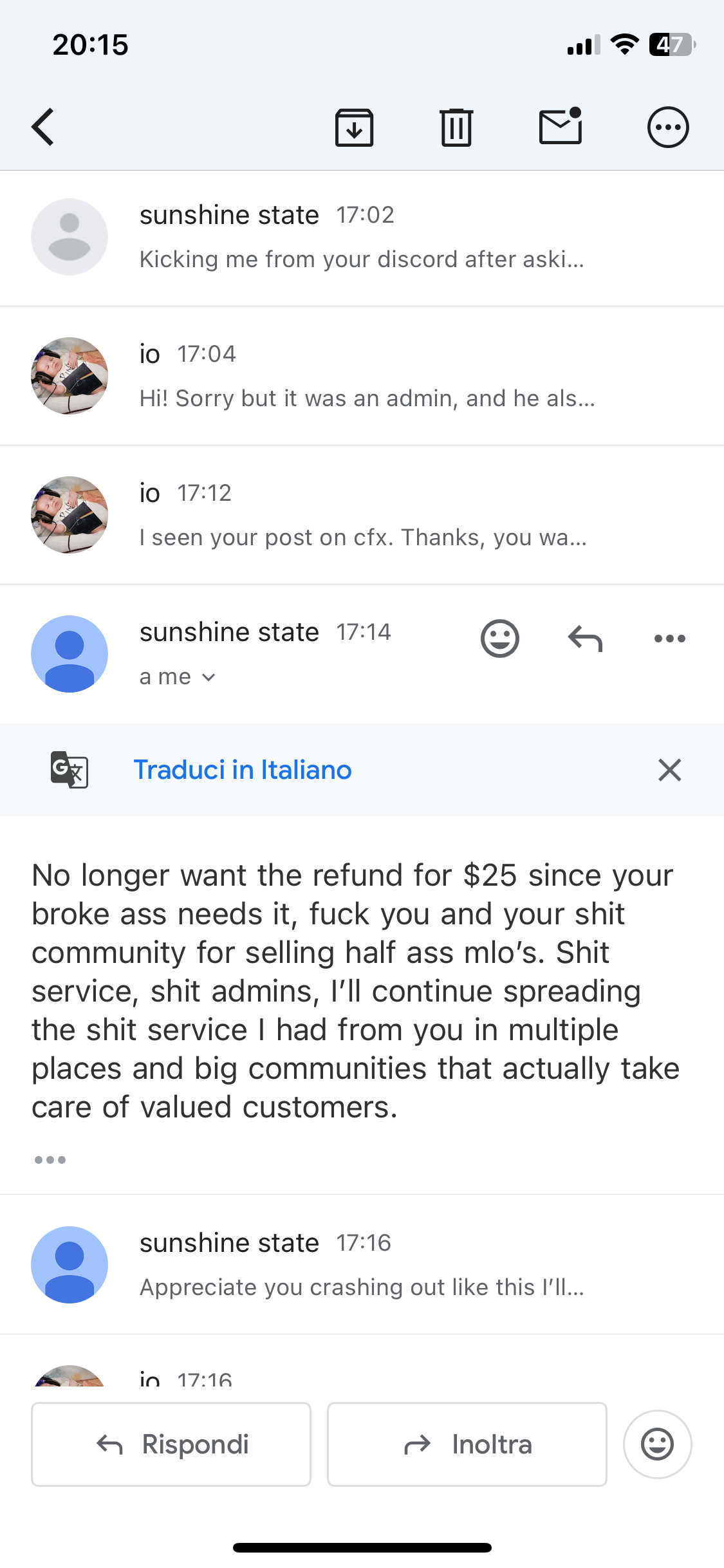Viewport: 724px width, 1568px height.
Task: Tap "Traduci in Italiano" link
Action: (243, 770)
